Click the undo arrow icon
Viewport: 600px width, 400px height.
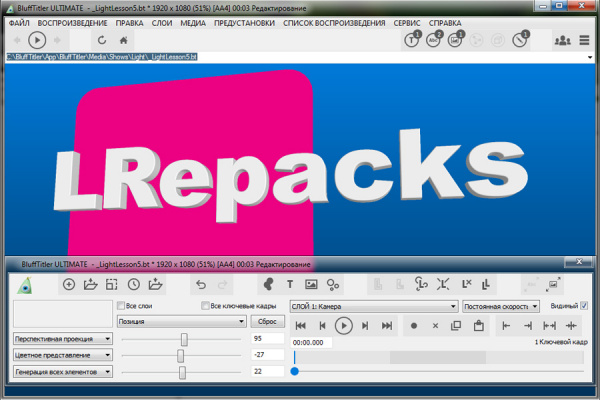[x=201, y=285]
